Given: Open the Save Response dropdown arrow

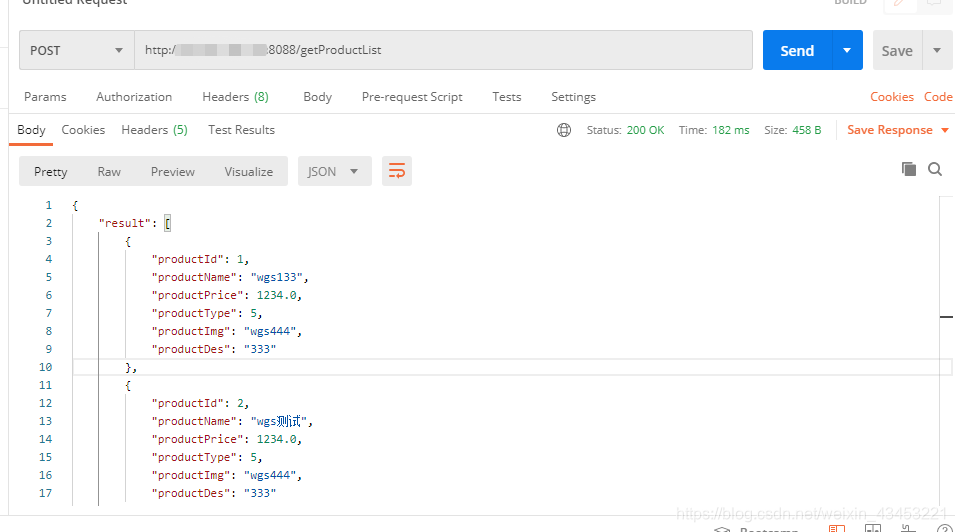Looking at the screenshot, I should (945, 130).
